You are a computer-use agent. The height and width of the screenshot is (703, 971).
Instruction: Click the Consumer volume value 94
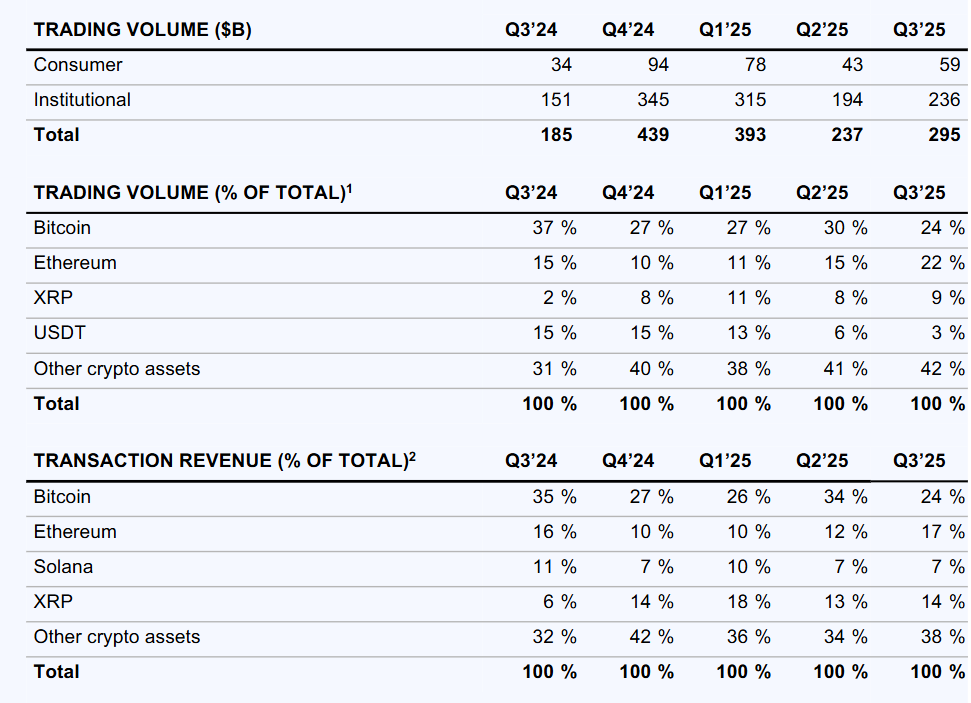(658, 65)
